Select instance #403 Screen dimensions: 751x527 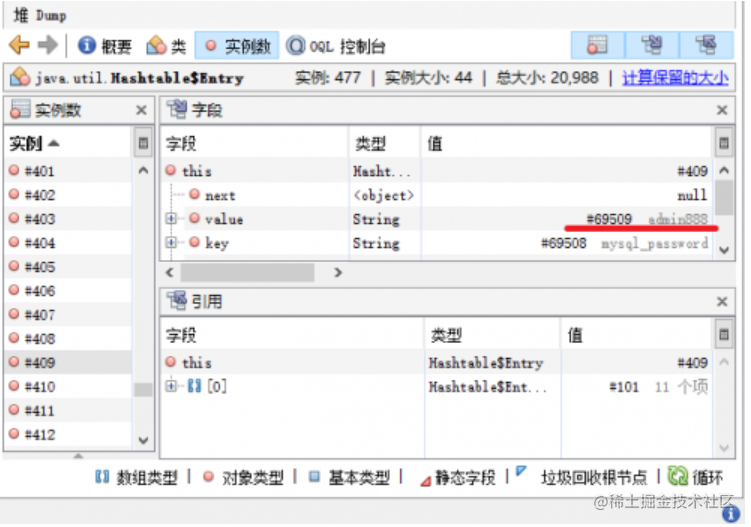point(68,218)
